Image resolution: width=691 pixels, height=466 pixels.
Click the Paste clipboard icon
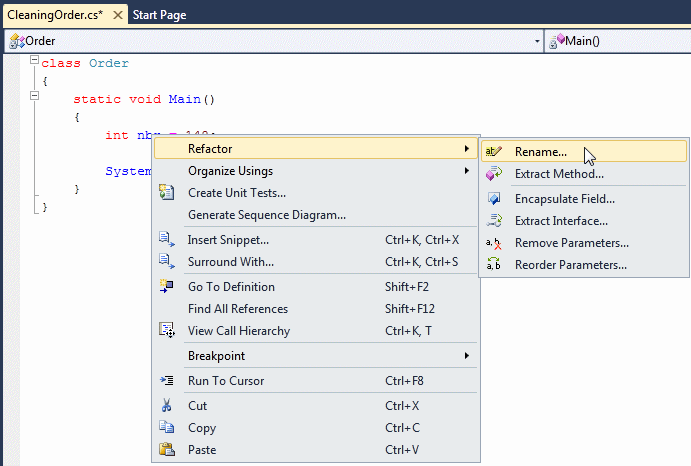[x=167, y=449]
